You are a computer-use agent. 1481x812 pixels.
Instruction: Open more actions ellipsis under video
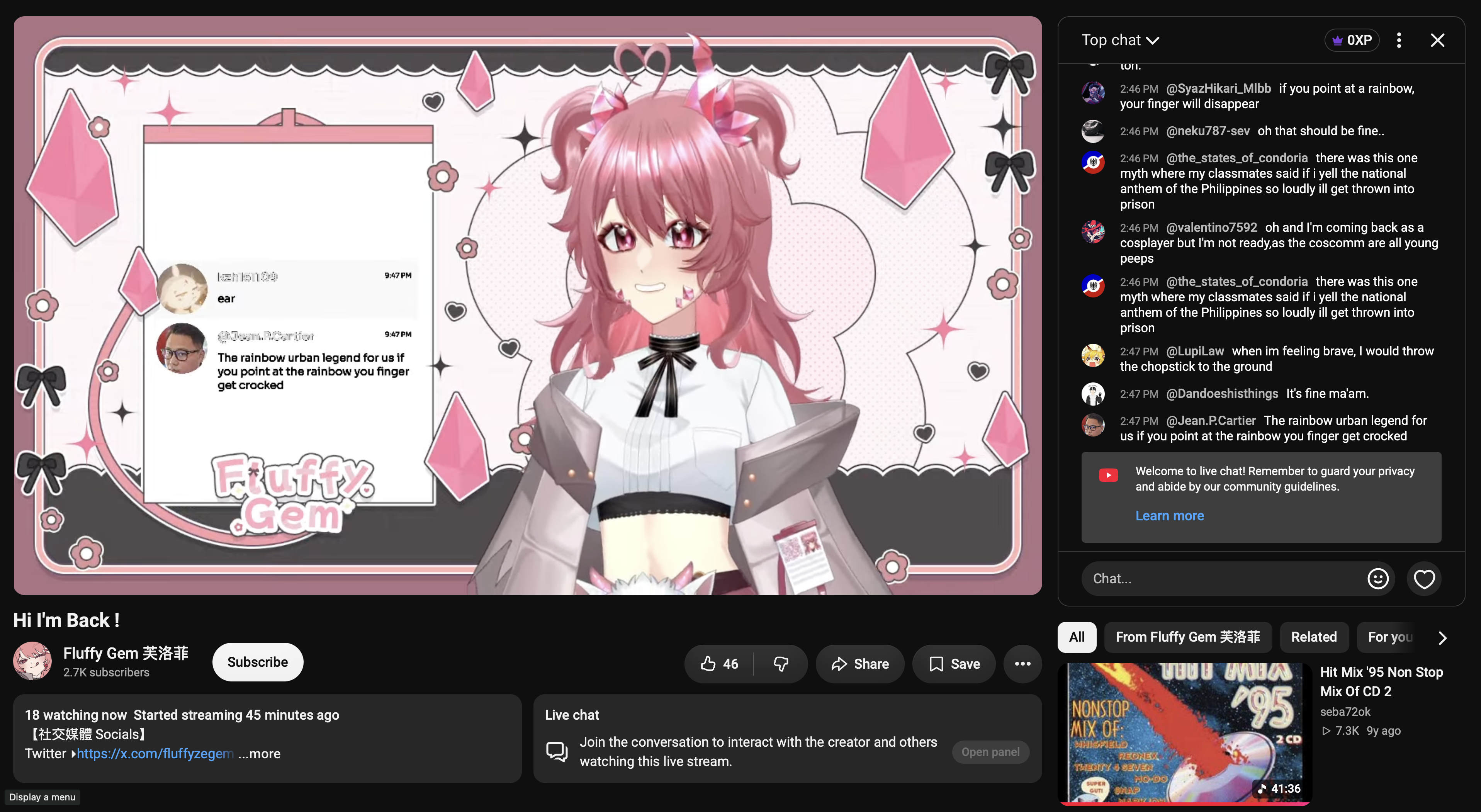(x=1022, y=664)
